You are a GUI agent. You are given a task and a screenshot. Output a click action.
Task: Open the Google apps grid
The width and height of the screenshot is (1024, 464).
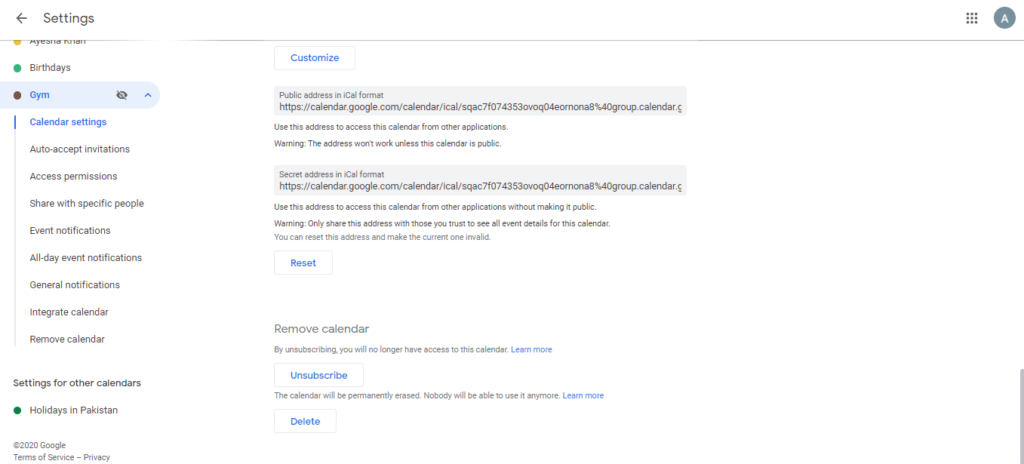[972, 18]
